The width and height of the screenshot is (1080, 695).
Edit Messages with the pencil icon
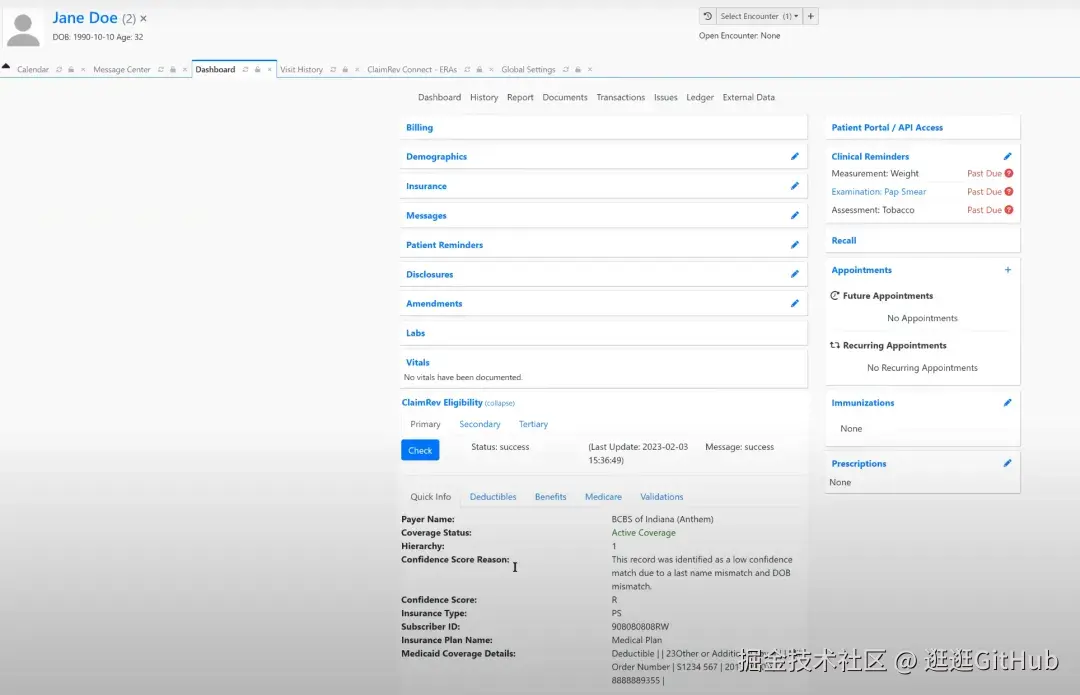[795, 216]
